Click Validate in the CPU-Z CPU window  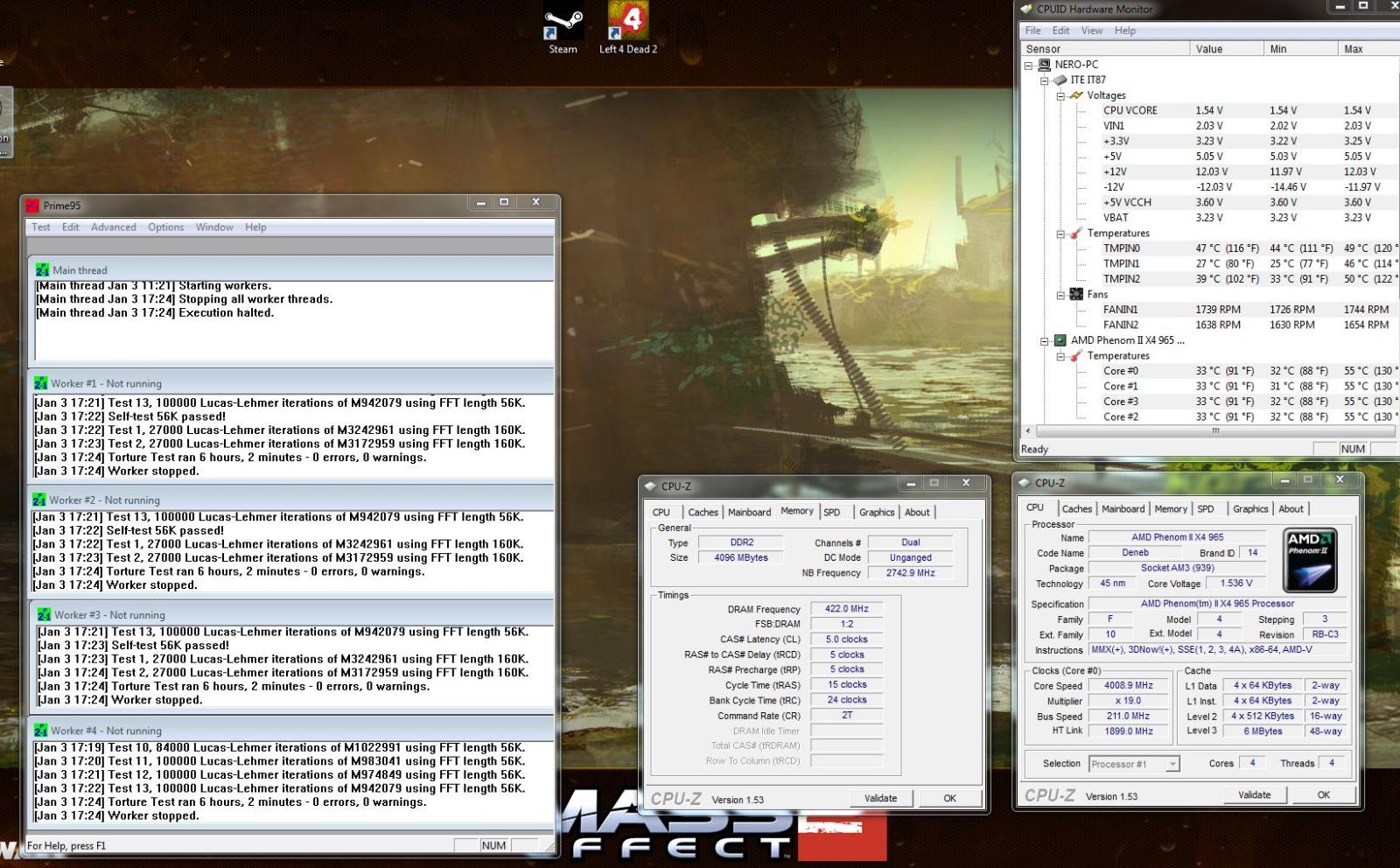click(x=1255, y=794)
